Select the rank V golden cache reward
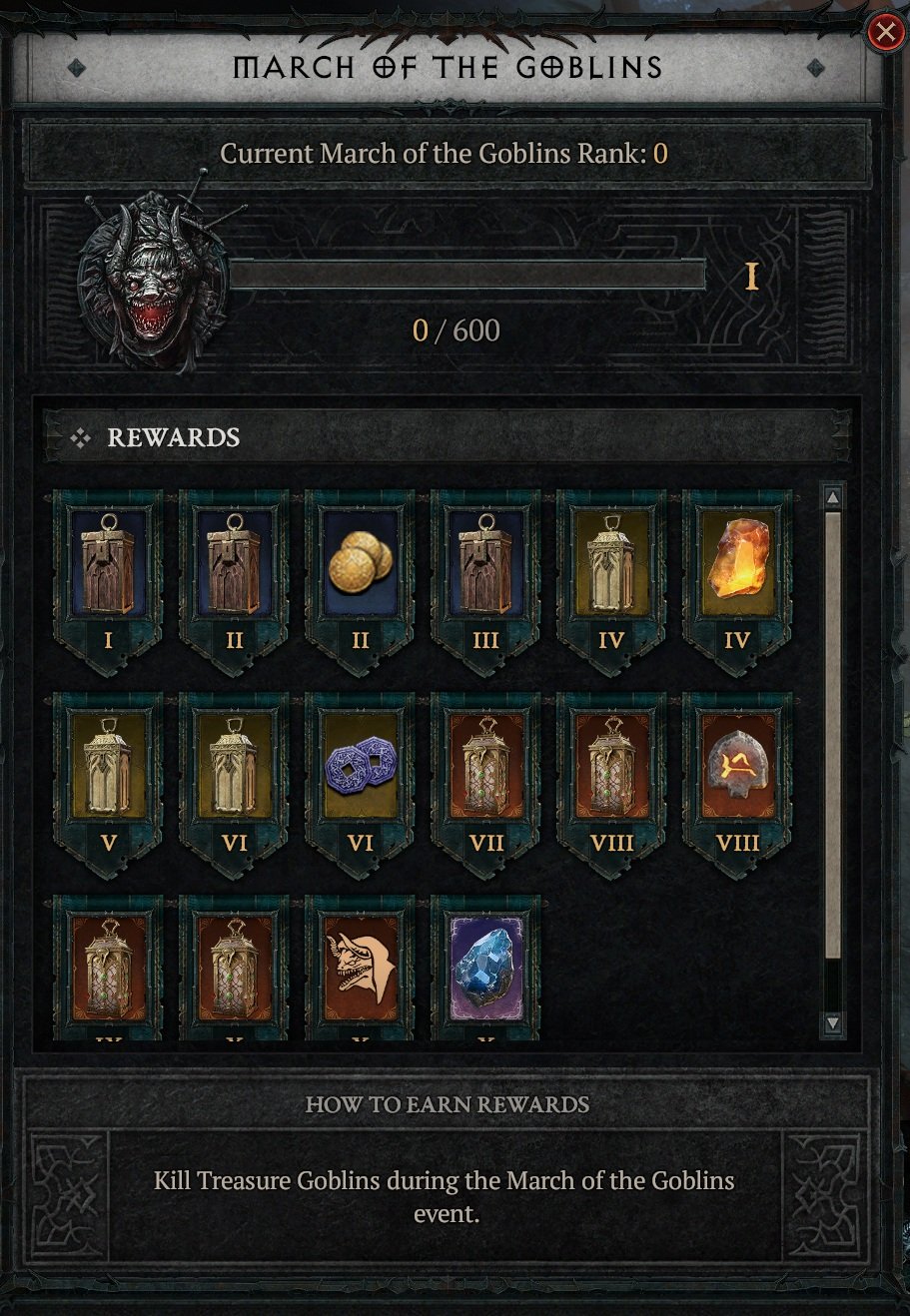 point(108,771)
